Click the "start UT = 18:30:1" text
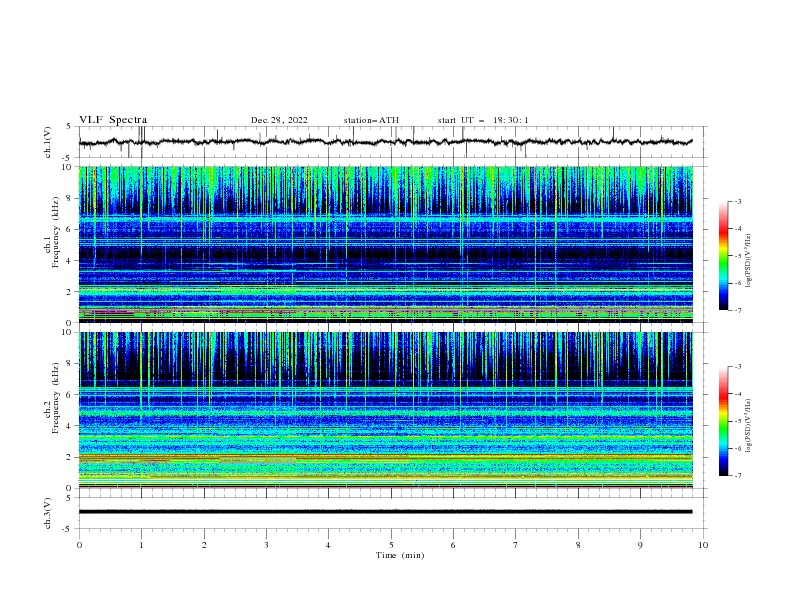 tap(483, 120)
